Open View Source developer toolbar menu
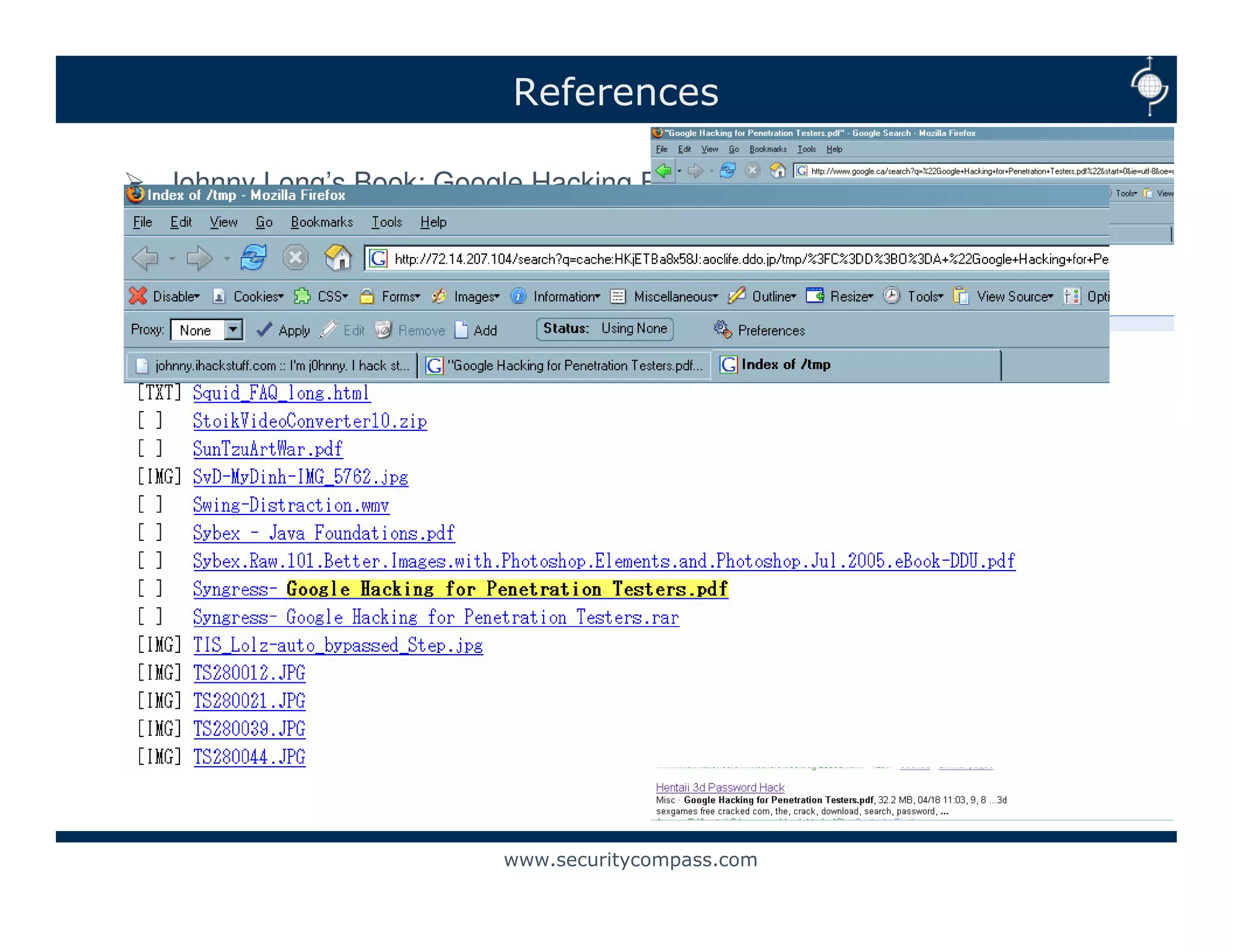The image size is (1233, 952). tap(1003, 296)
